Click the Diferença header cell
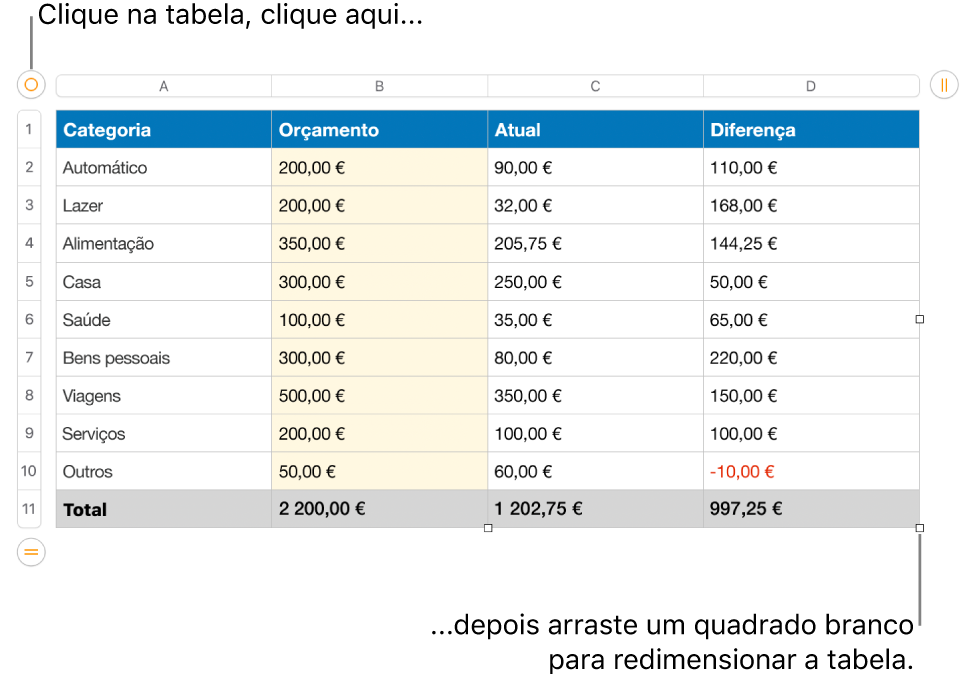This screenshot has height=678, width=971. (811, 129)
